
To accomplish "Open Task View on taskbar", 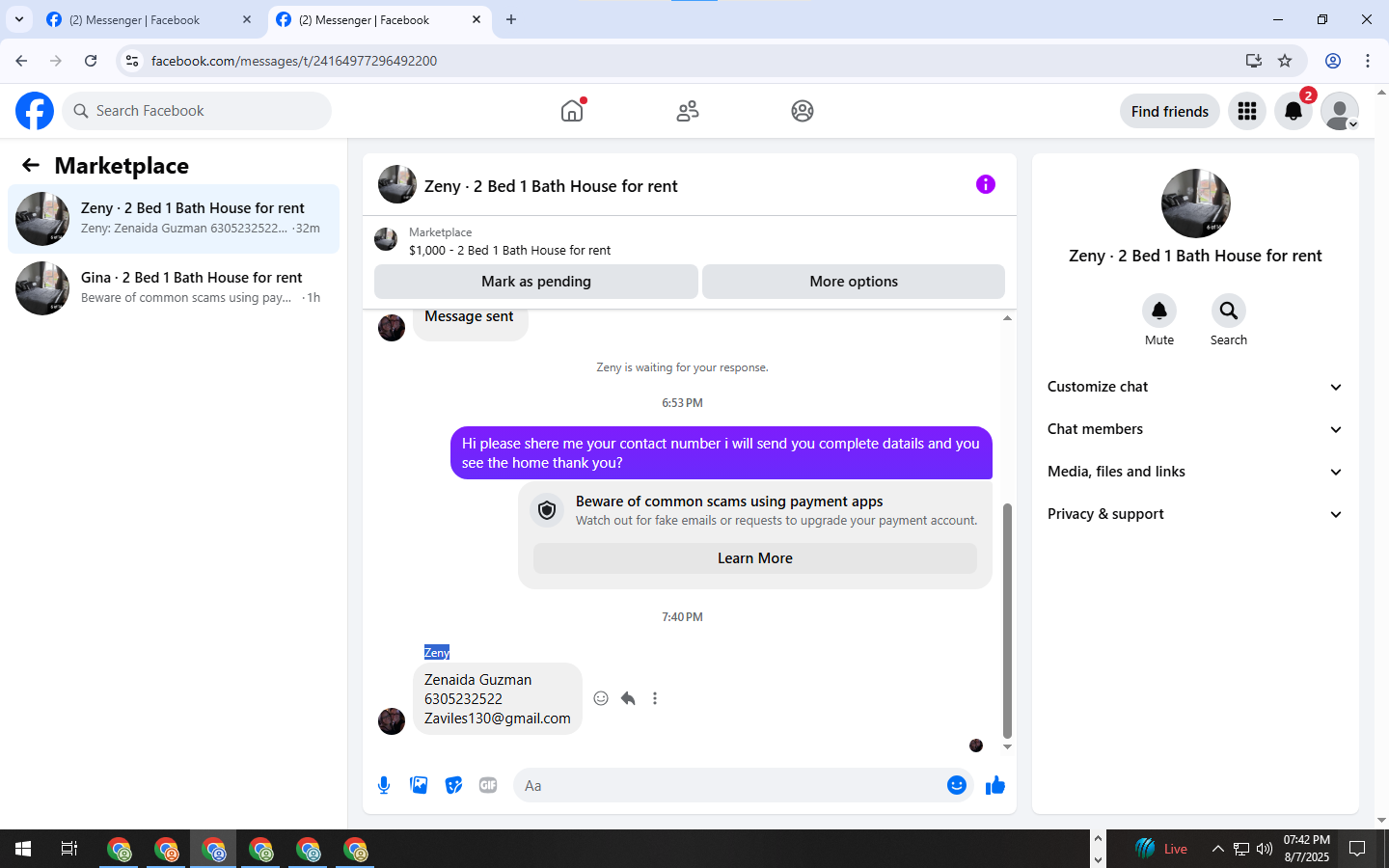I will point(69,849).
